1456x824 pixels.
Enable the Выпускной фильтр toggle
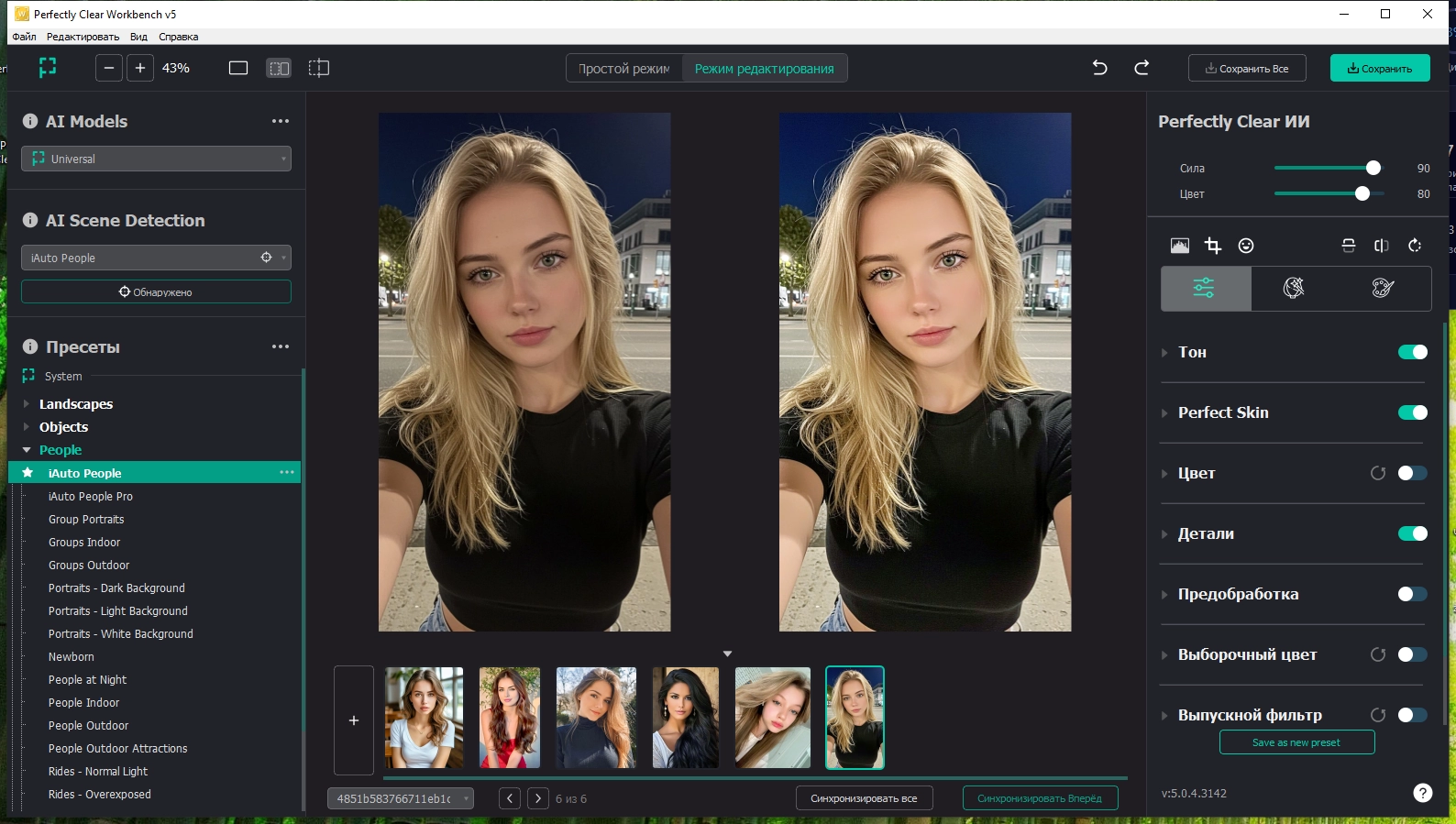pos(1413,715)
